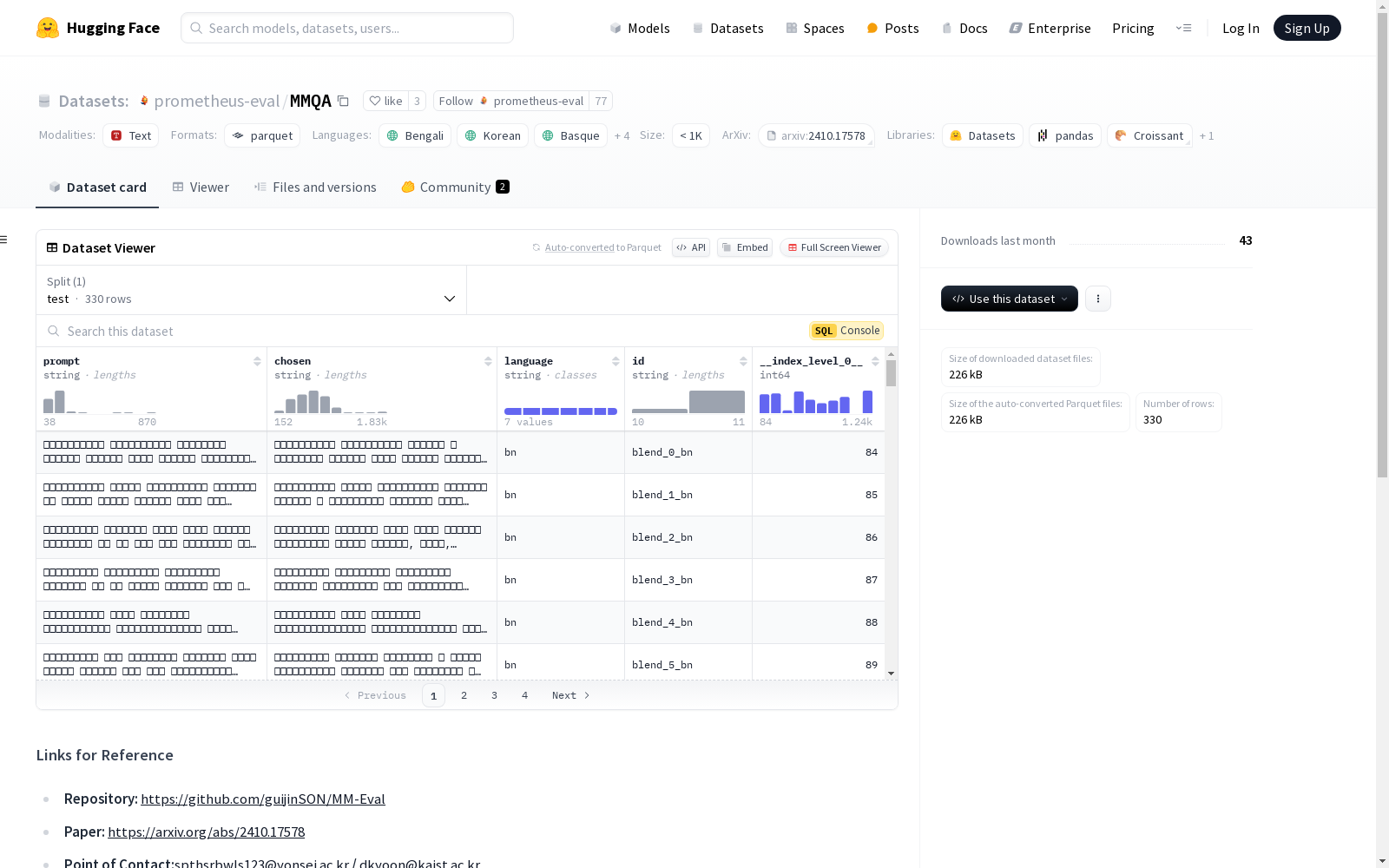The image size is (1389, 868).
Task: Expand the +4 more languages tag
Action: 622,135
